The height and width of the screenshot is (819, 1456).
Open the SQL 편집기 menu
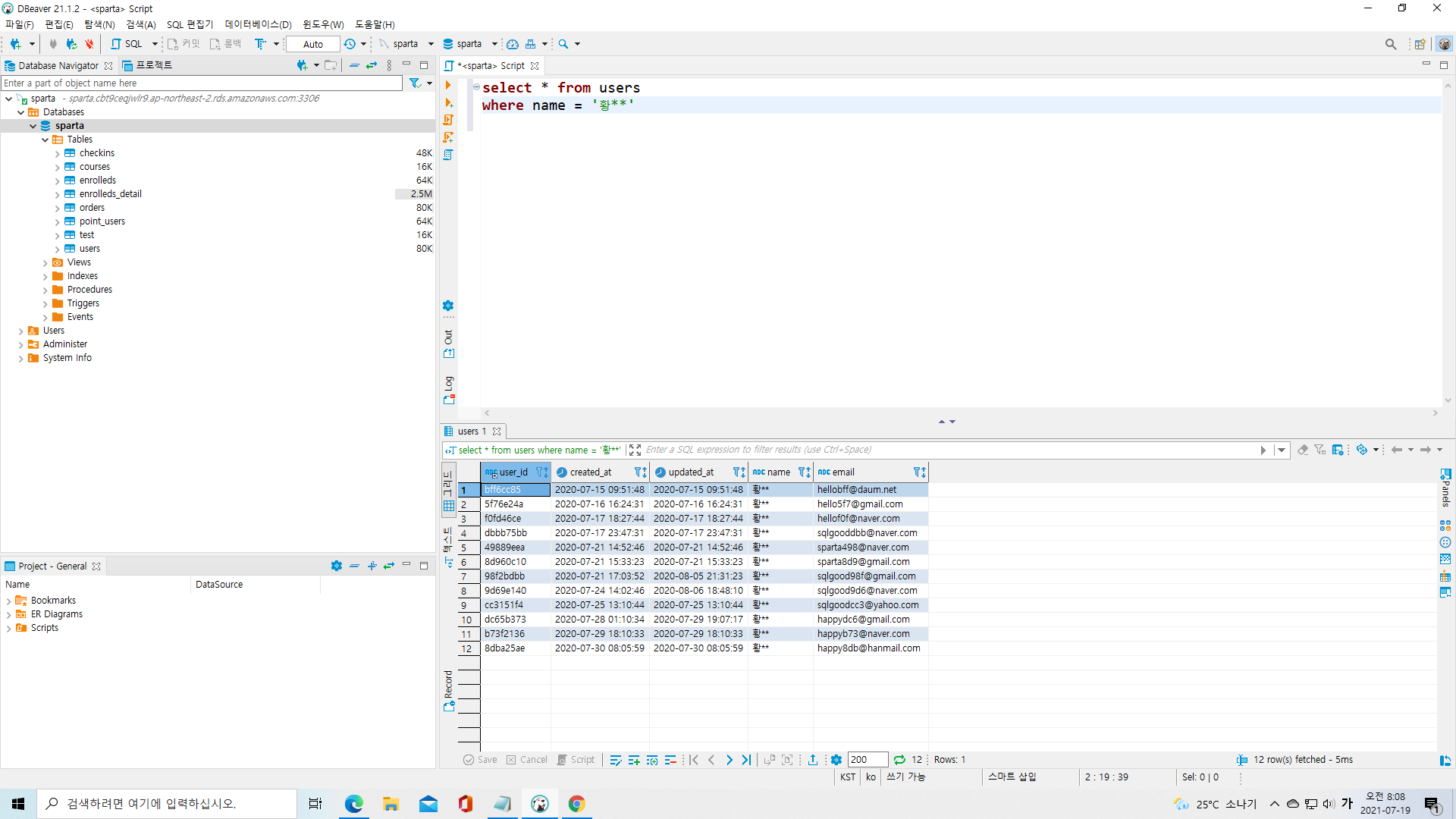click(x=190, y=24)
